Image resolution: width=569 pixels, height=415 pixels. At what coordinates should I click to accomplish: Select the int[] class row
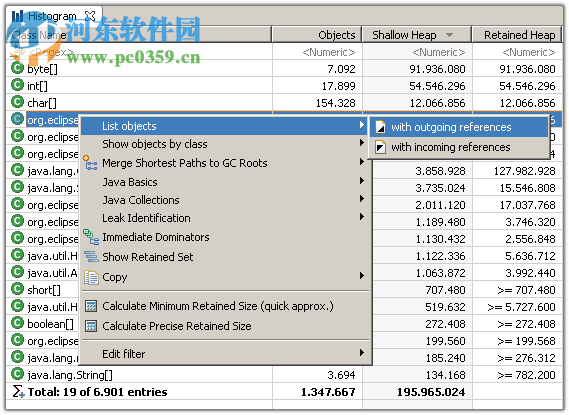click(284, 86)
